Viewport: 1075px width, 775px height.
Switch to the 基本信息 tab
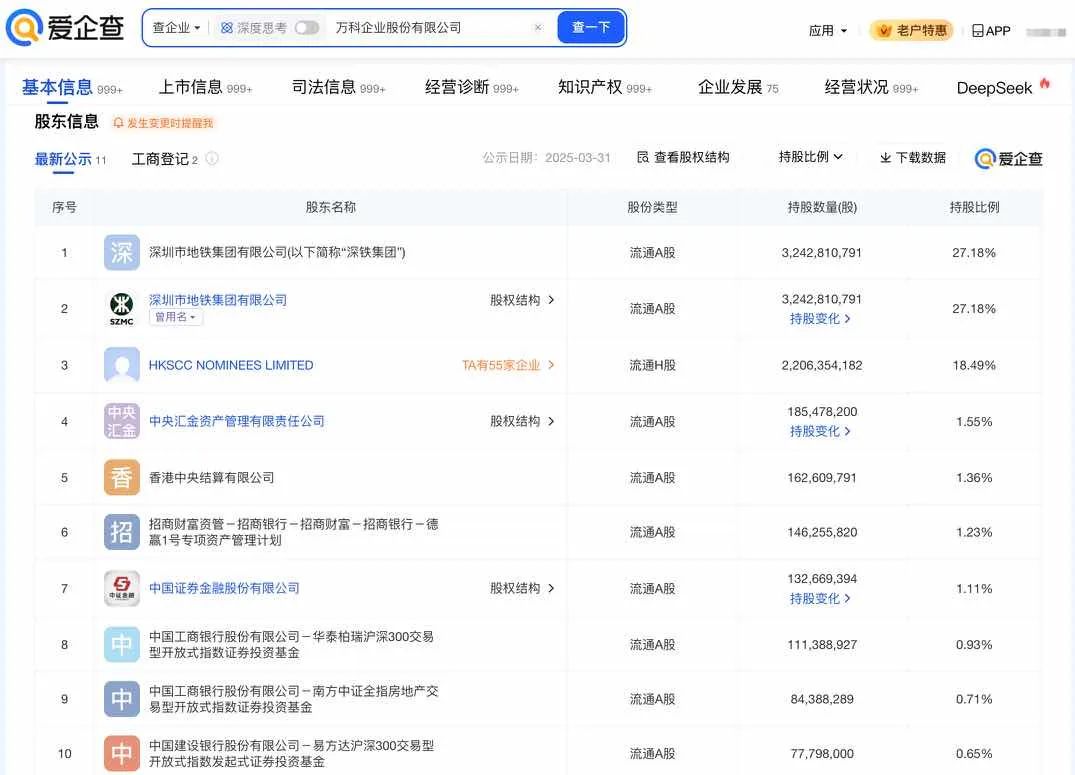(71, 88)
